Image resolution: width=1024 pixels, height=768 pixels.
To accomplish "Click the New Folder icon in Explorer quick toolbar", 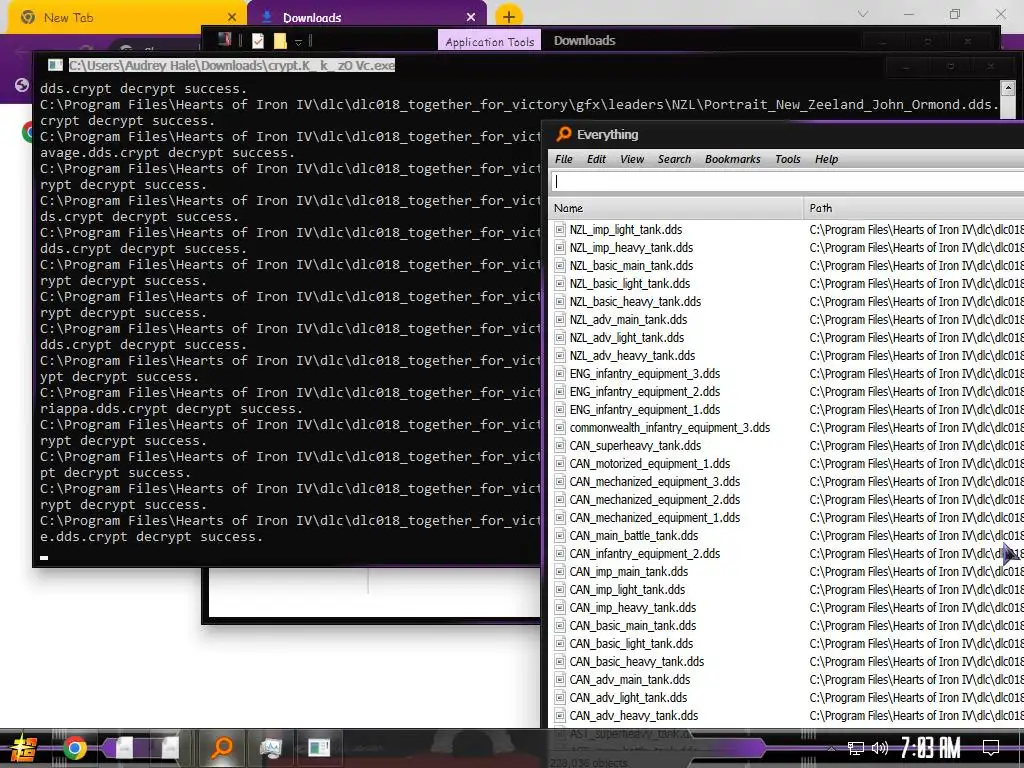I will tap(280, 41).
